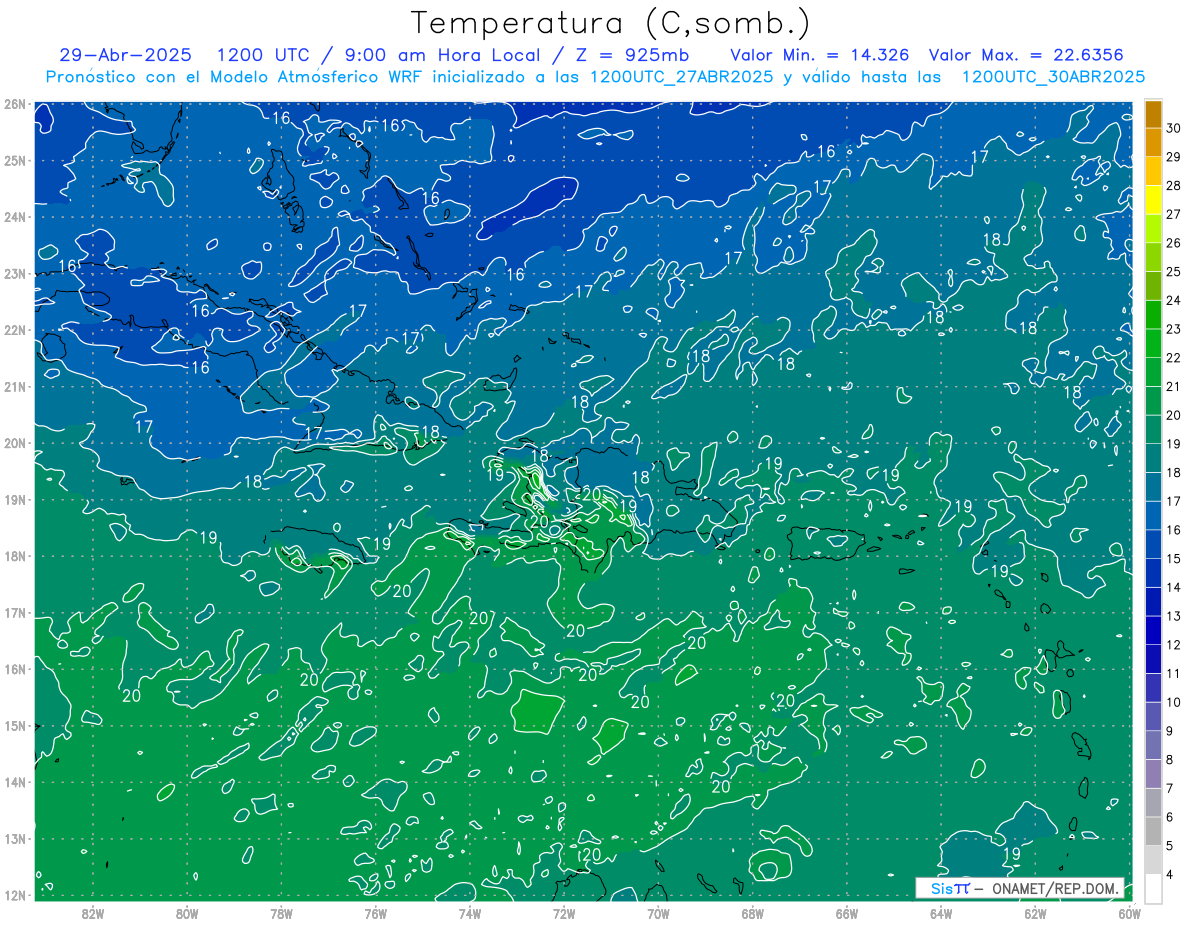
Task: Click the color scale label 5
Action: click(x=1171, y=845)
